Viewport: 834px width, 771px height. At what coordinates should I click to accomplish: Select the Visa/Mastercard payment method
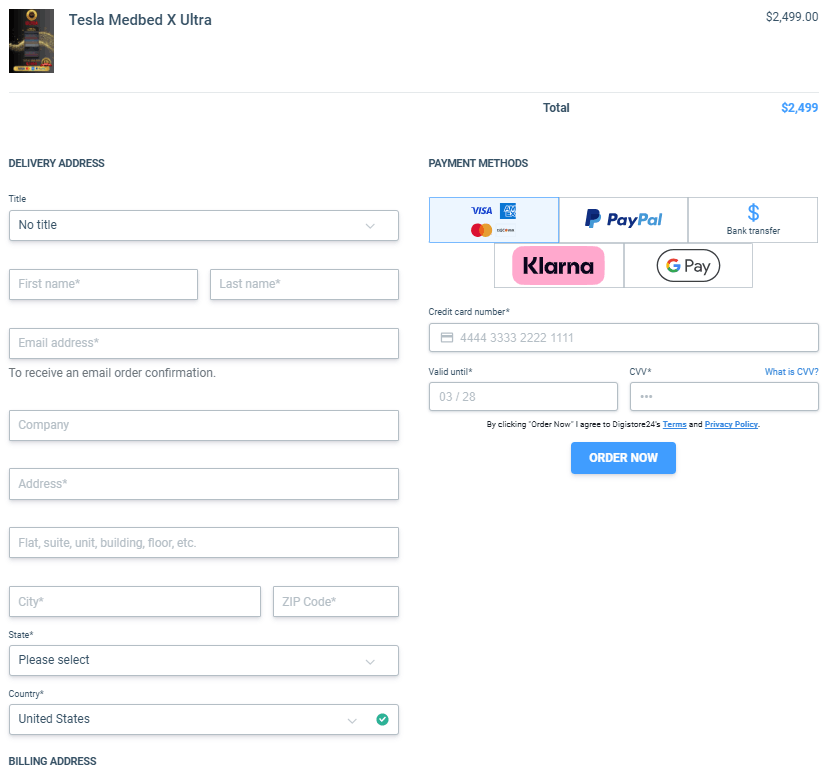point(493,219)
